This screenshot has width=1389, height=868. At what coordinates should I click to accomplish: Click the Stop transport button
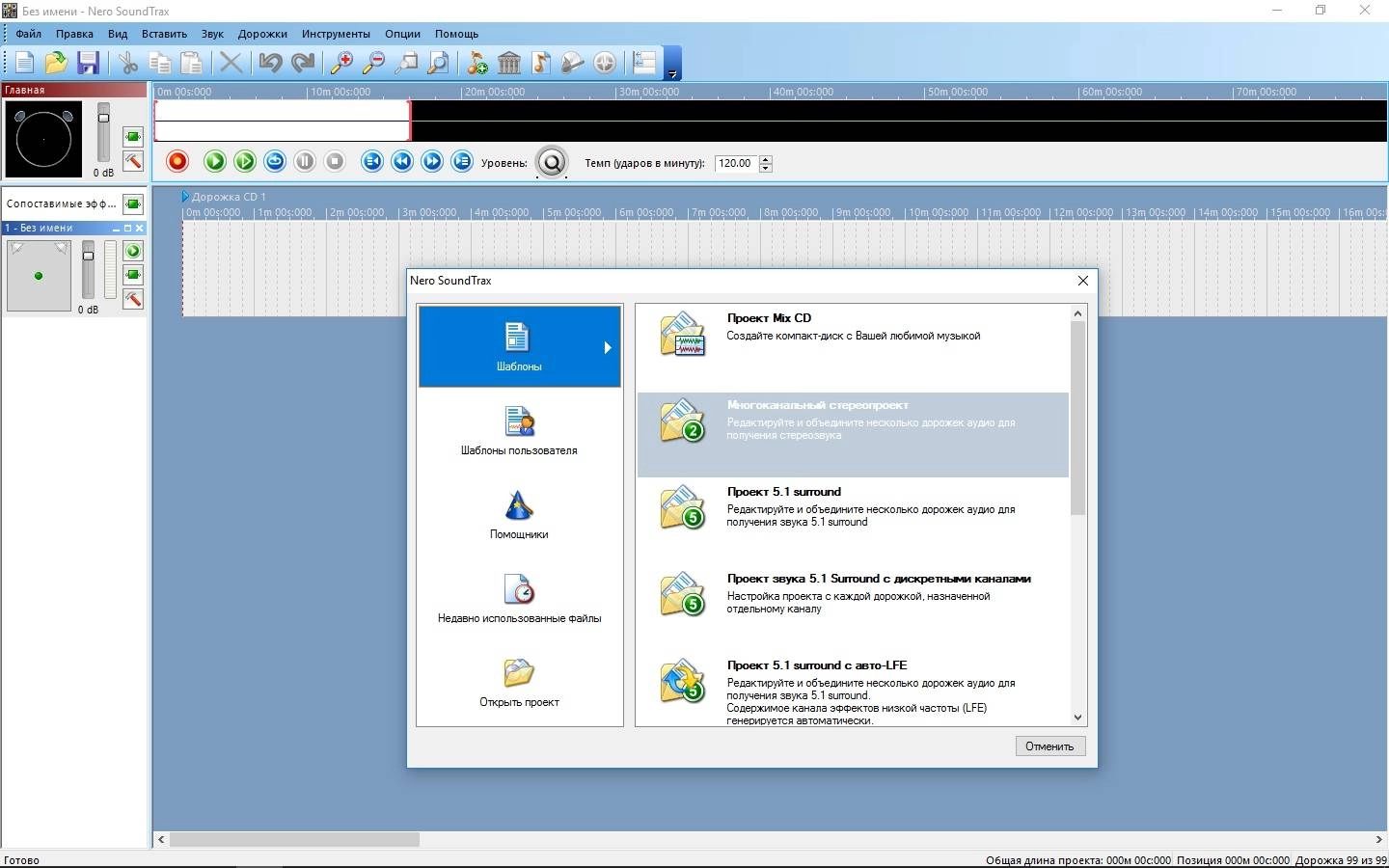point(335,161)
